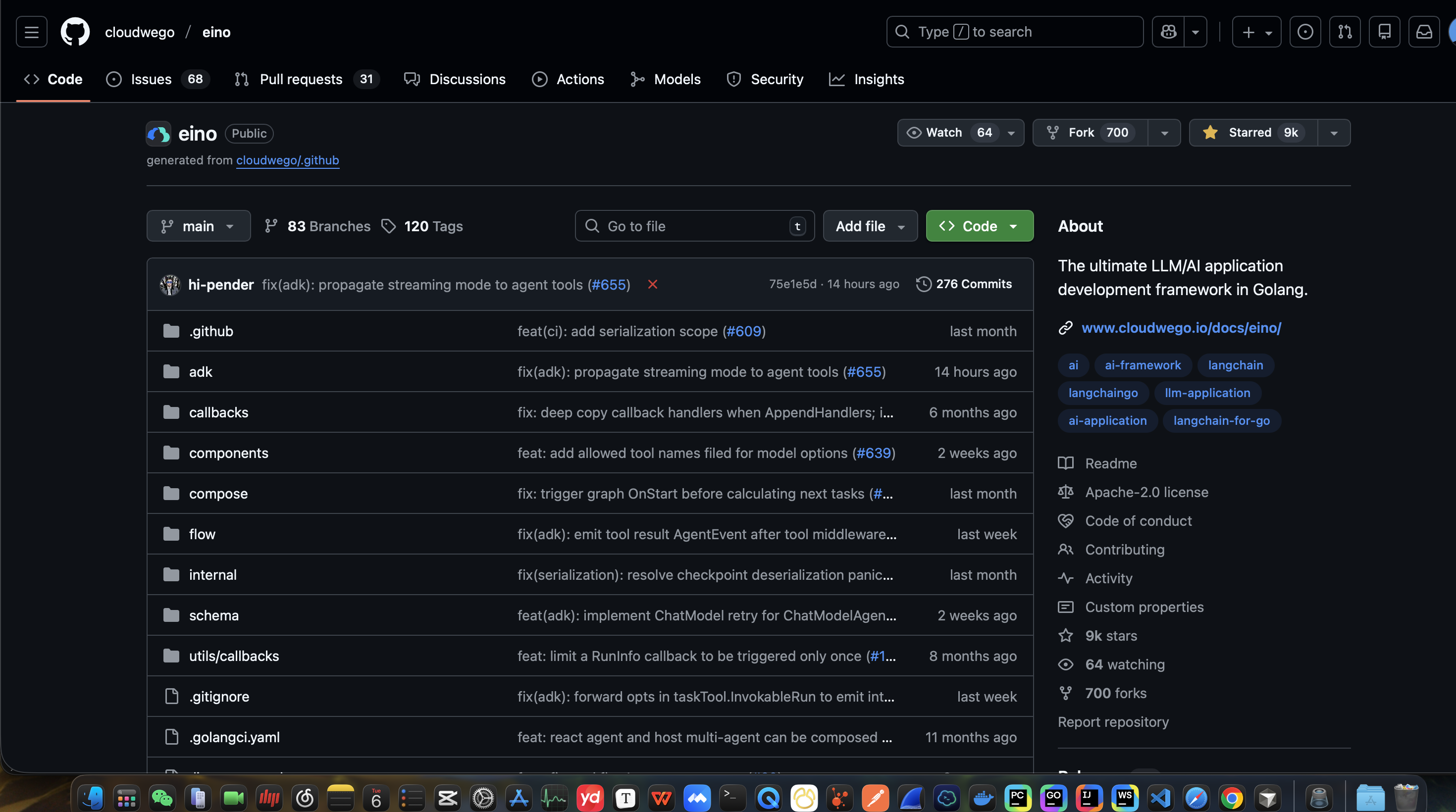Open Google Chrome from the dock
This screenshot has height=812, width=1456.
(1232, 798)
